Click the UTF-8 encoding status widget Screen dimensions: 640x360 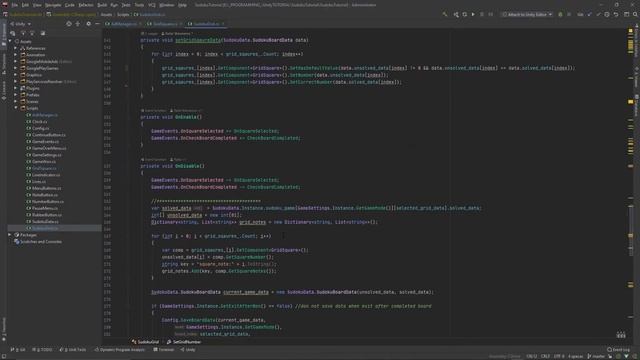tap(559, 356)
